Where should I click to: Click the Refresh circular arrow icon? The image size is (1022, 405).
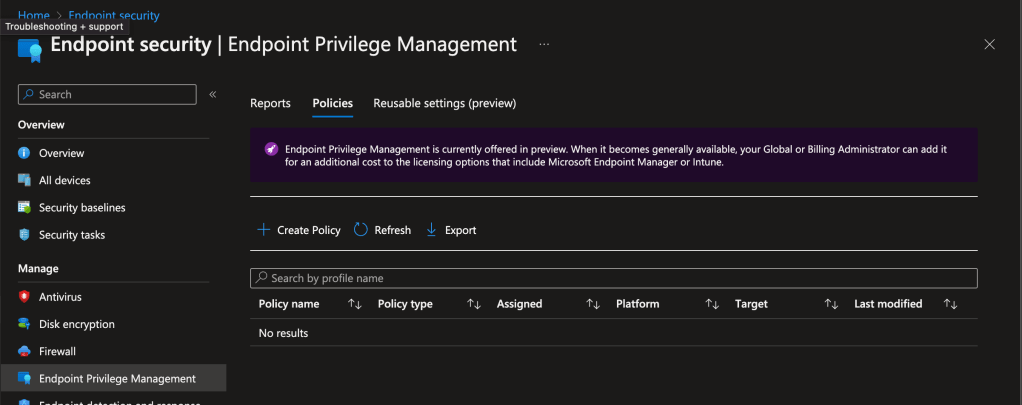point(361,230)
